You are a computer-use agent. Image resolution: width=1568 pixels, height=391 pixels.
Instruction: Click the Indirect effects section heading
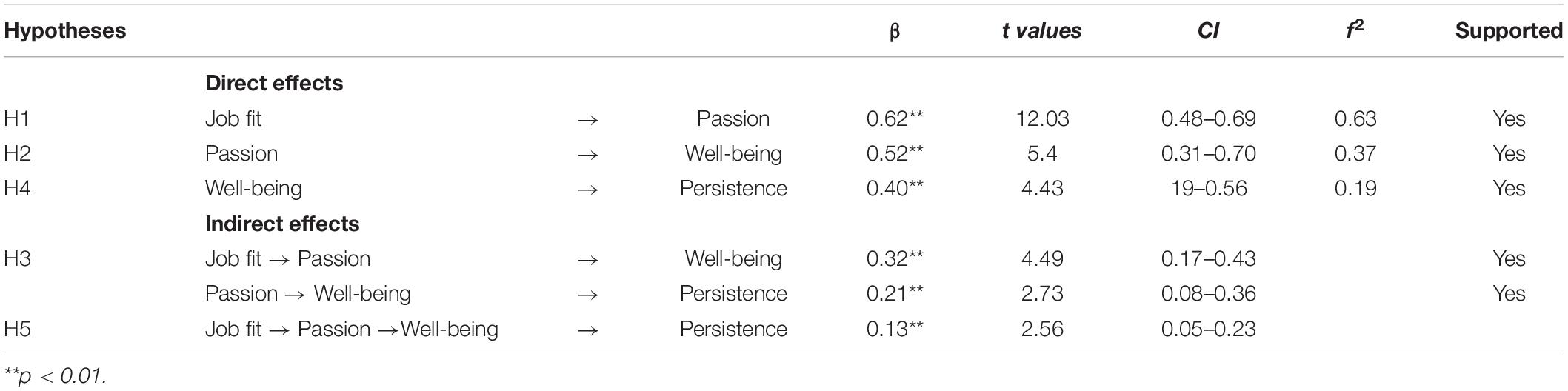click(282, 224)
